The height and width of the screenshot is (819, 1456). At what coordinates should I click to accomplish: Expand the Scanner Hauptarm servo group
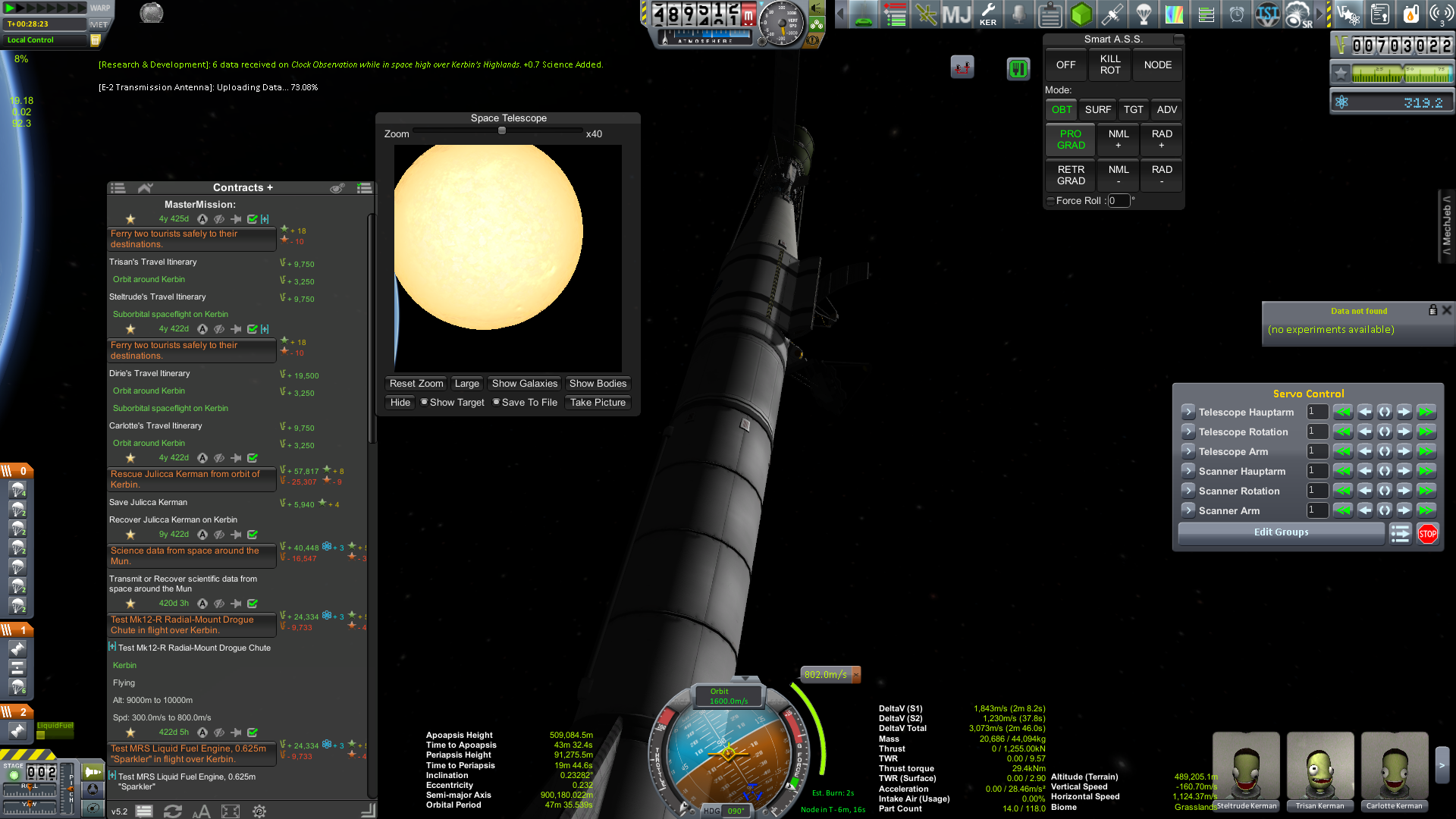coord(1188,471)
